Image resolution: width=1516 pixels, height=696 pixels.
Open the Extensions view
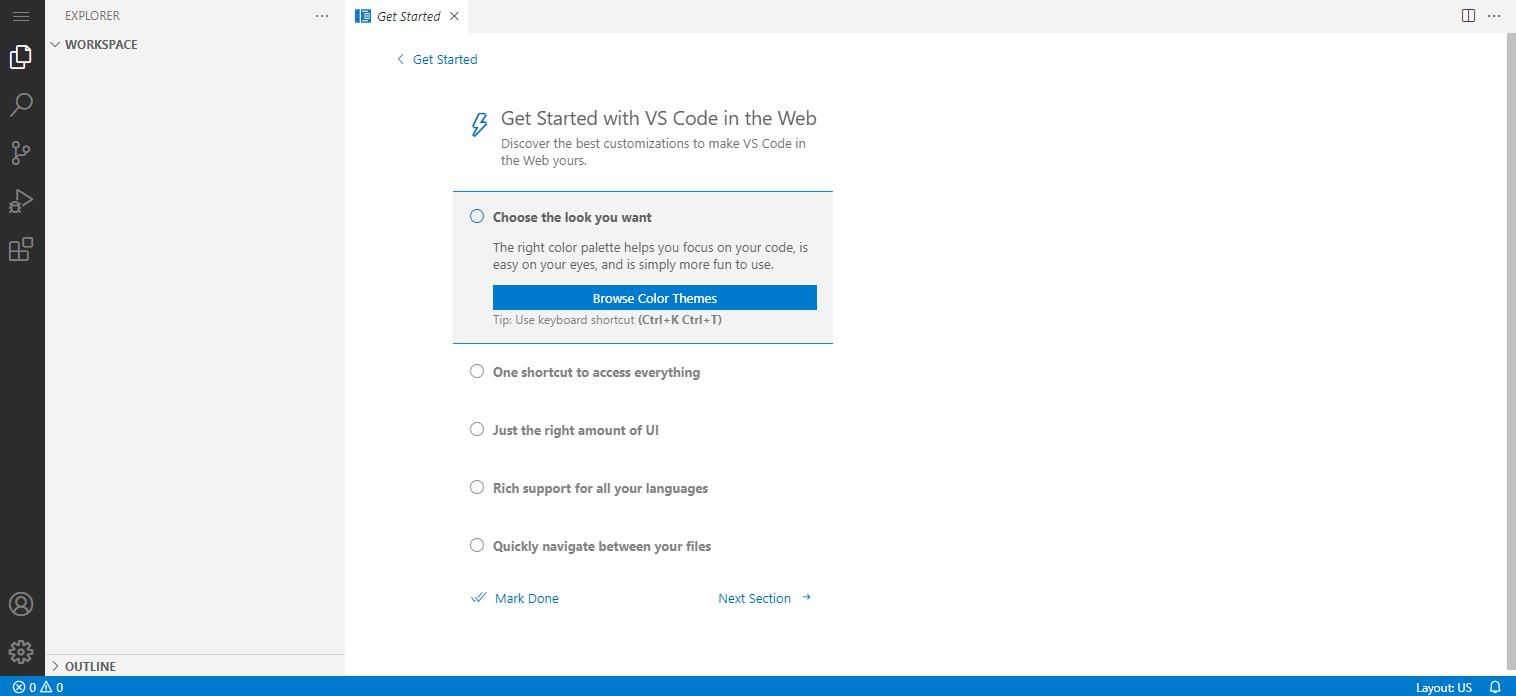click(21, 249)
